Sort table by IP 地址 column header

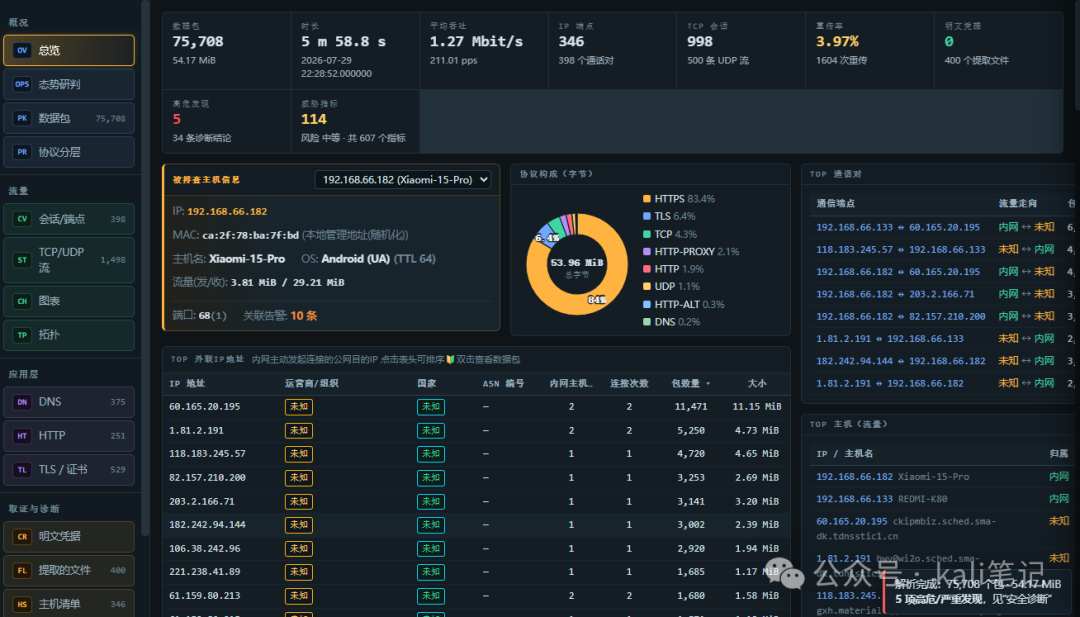click(x=187, y=384)
